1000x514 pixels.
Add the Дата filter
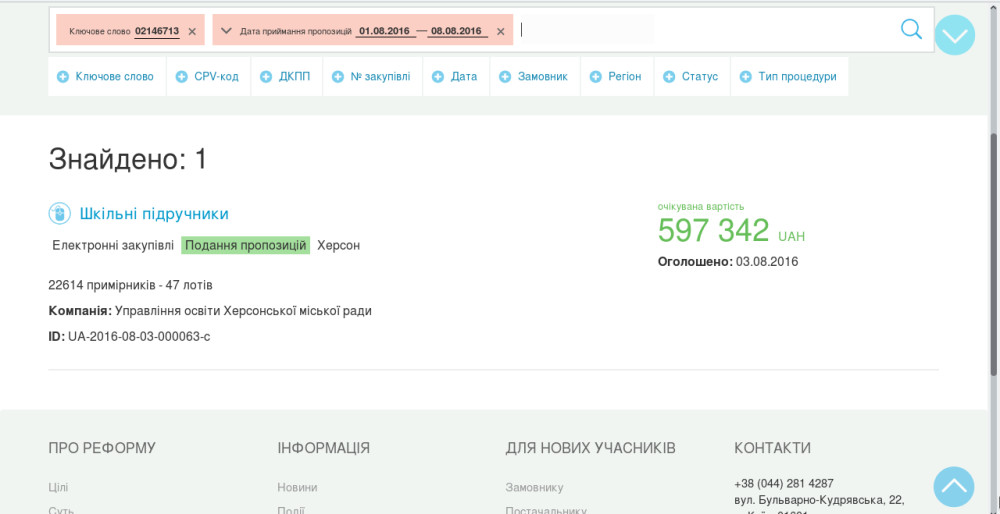click(x=455, y=77)
